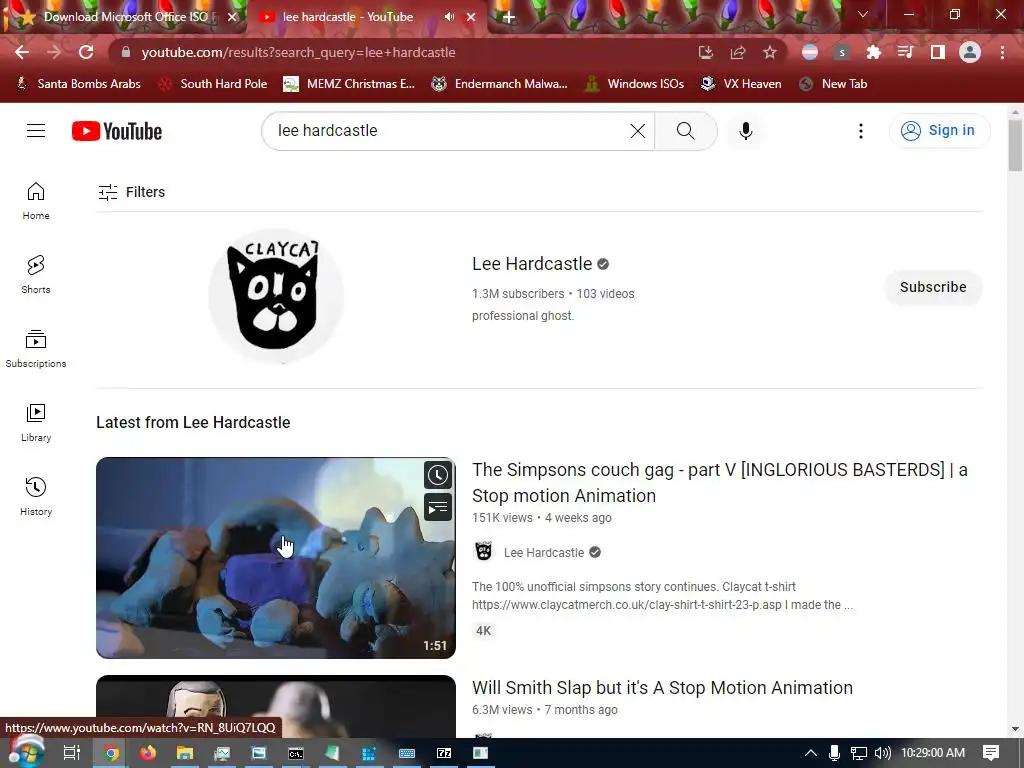
Task: Open the Windows Start button
Action: point(26,753)
